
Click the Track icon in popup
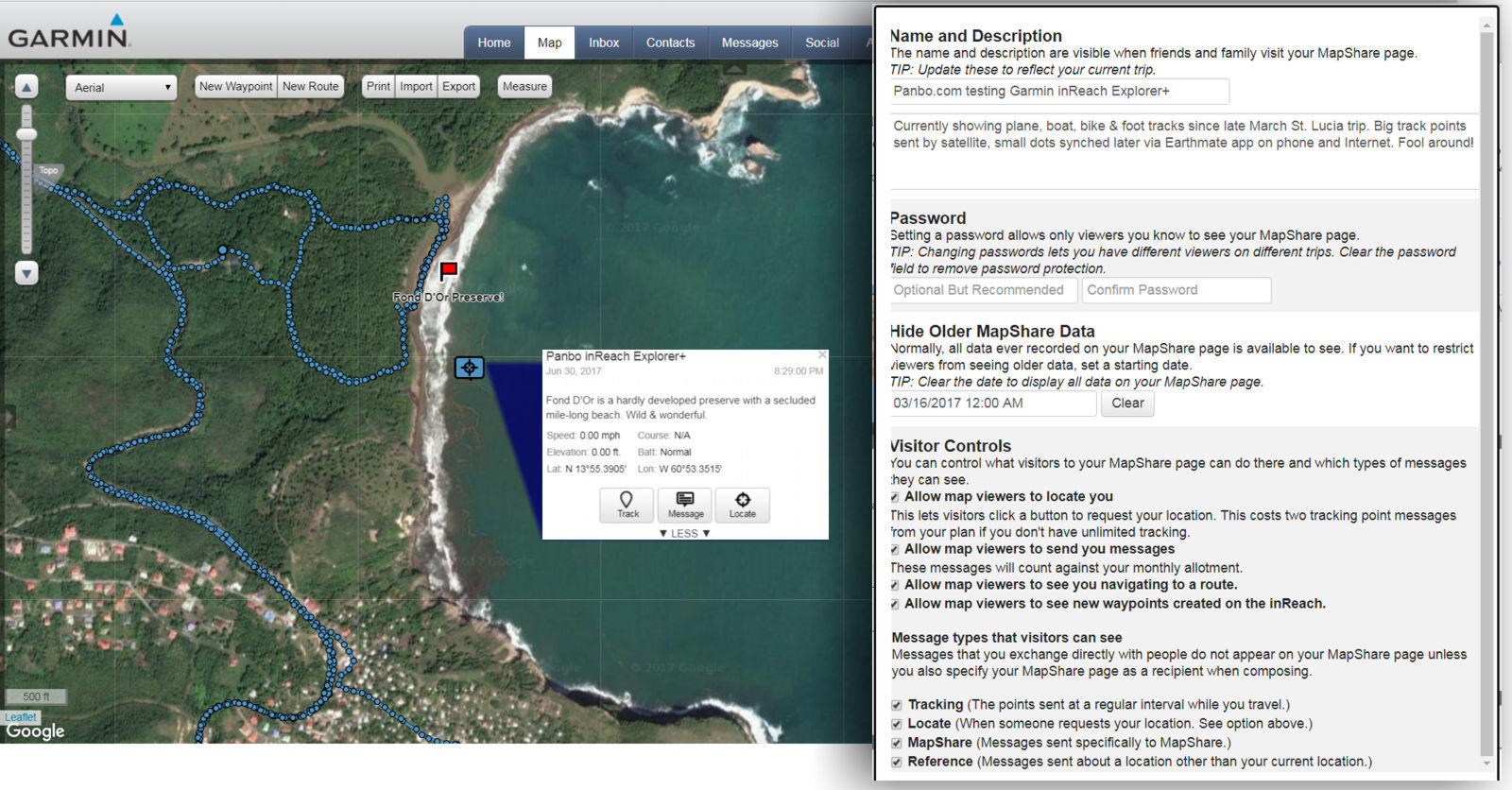click(627, 505)
